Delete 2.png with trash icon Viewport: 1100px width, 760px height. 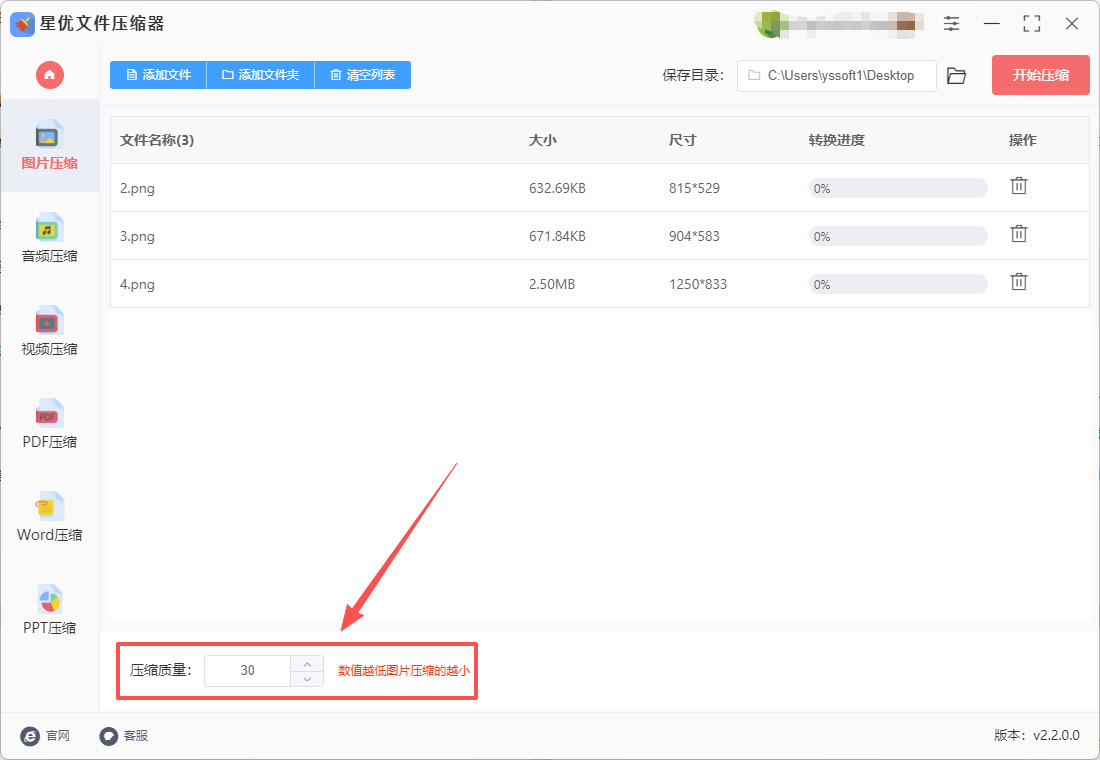(x=1019, y=186)
